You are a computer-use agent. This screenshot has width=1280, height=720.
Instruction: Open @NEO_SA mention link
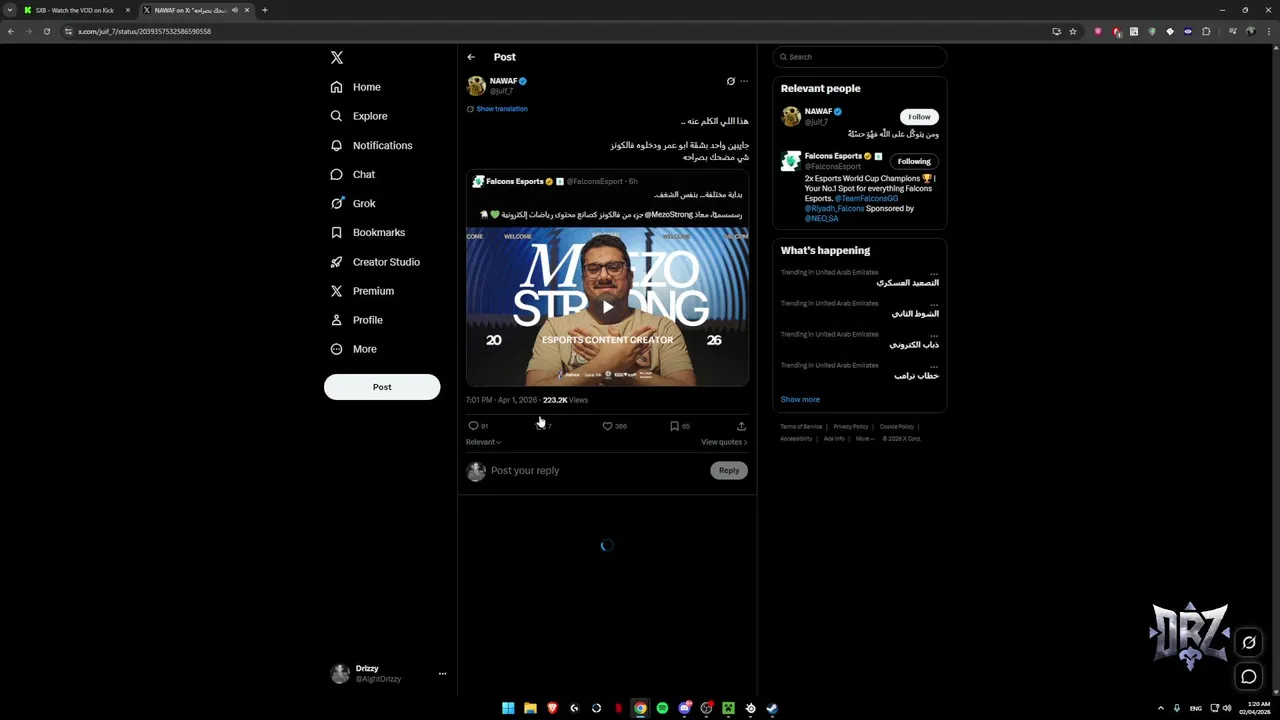[x=822, y=219]
